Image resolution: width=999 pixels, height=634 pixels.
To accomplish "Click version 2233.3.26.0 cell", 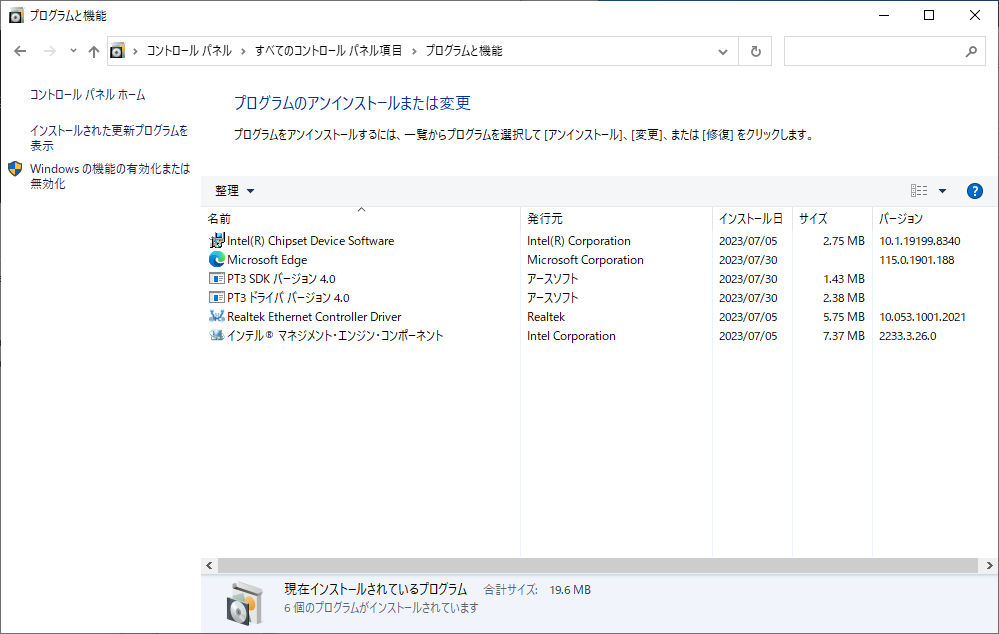I will click(908, 336).
